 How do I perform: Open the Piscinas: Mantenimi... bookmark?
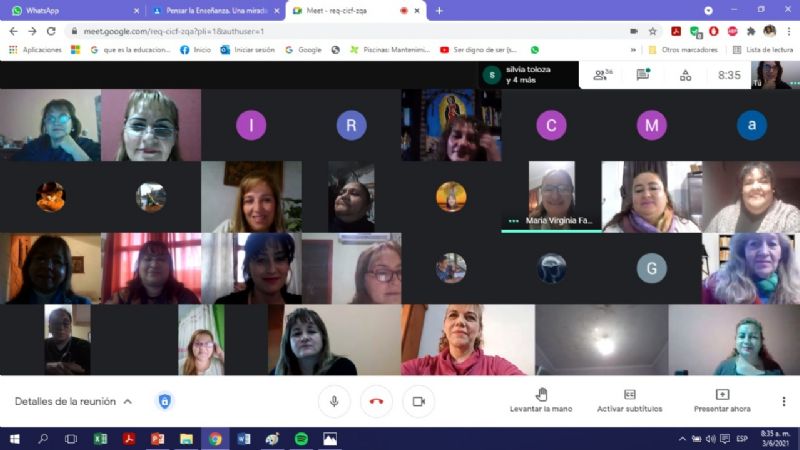[x=390, y=49]
